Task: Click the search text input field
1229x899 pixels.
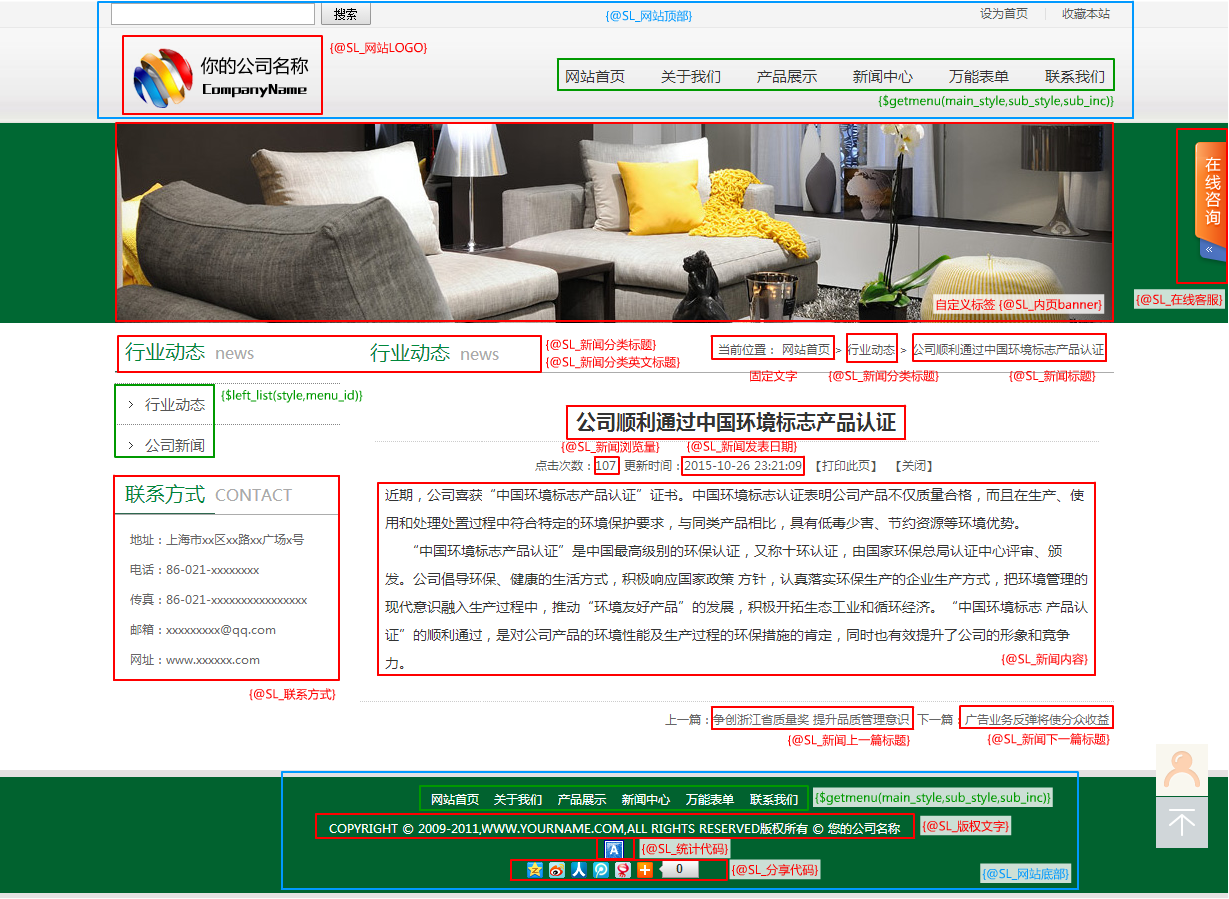Action: click(212, 14)
